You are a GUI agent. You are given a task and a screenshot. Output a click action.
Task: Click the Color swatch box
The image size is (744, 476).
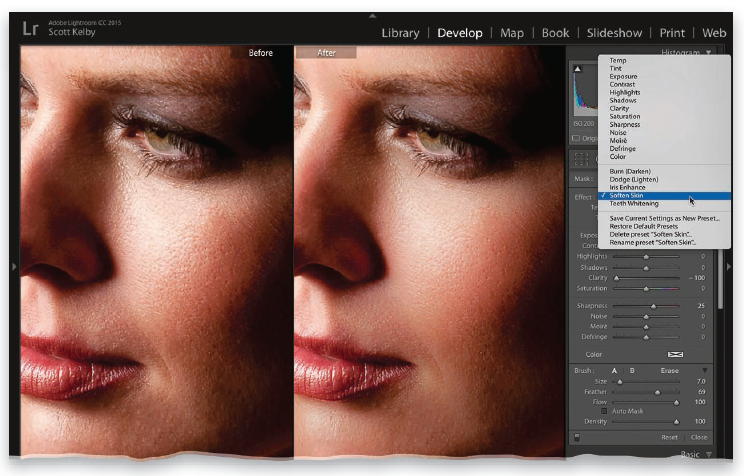pos(675,354)
